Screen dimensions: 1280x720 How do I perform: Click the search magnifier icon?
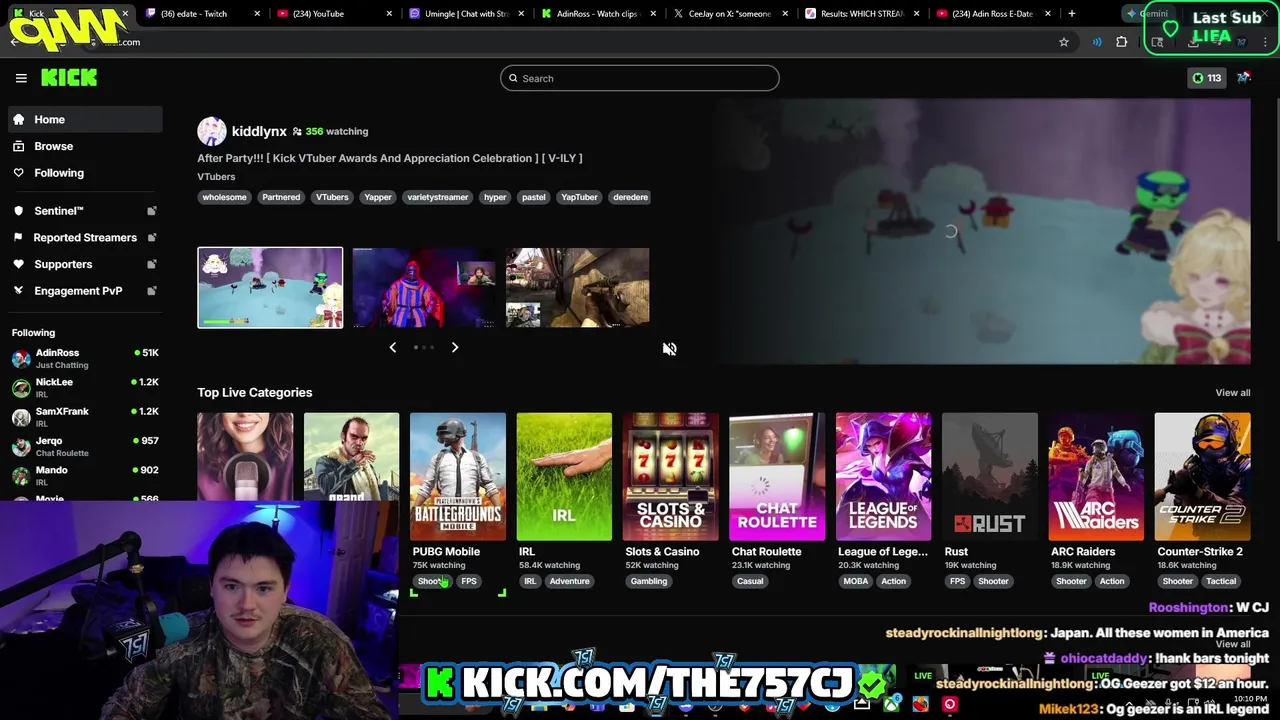[513, 78]
